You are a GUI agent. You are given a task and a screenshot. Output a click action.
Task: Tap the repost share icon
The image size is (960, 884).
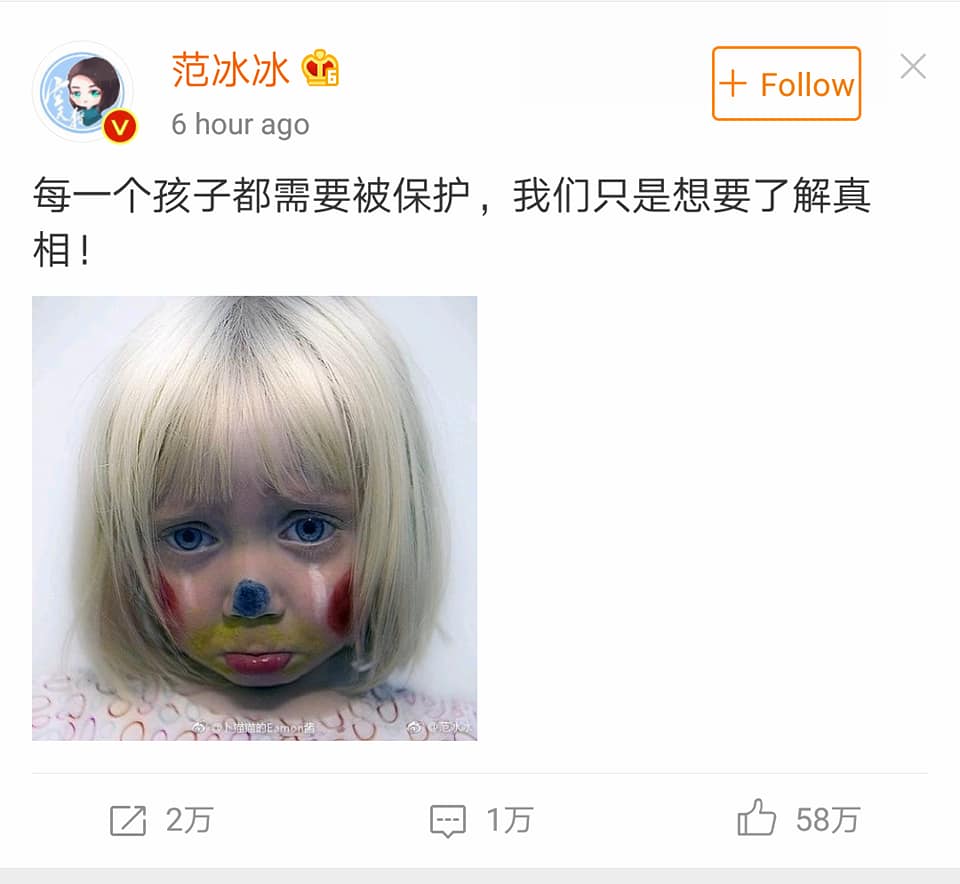coord(128,820)
